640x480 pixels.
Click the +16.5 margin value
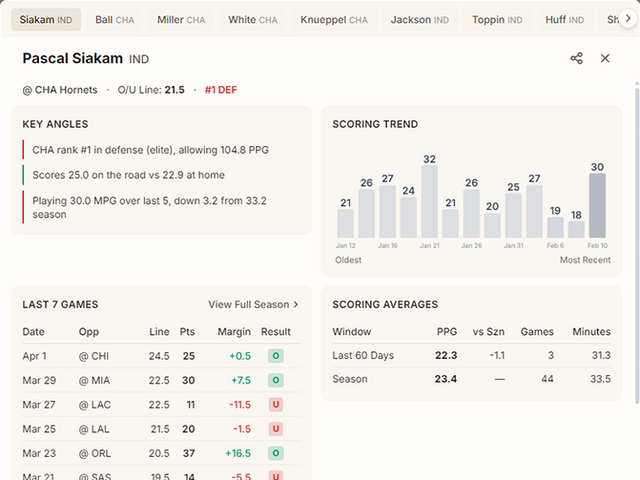click(x=238, y=453)
